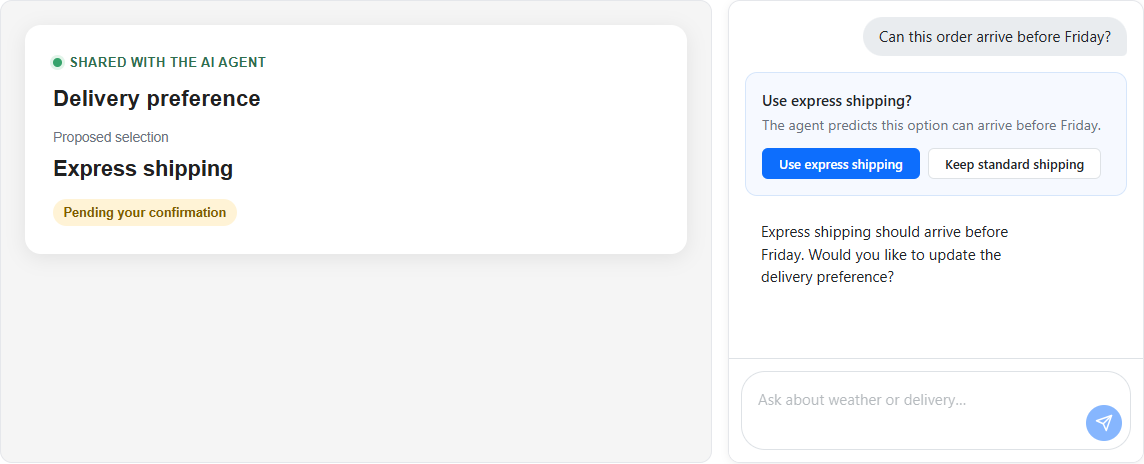The width and height of the screenshot is (1144, 464).
Task: Click the SHARED WITH THE AI AGENT label
Action: coord(168,63)
